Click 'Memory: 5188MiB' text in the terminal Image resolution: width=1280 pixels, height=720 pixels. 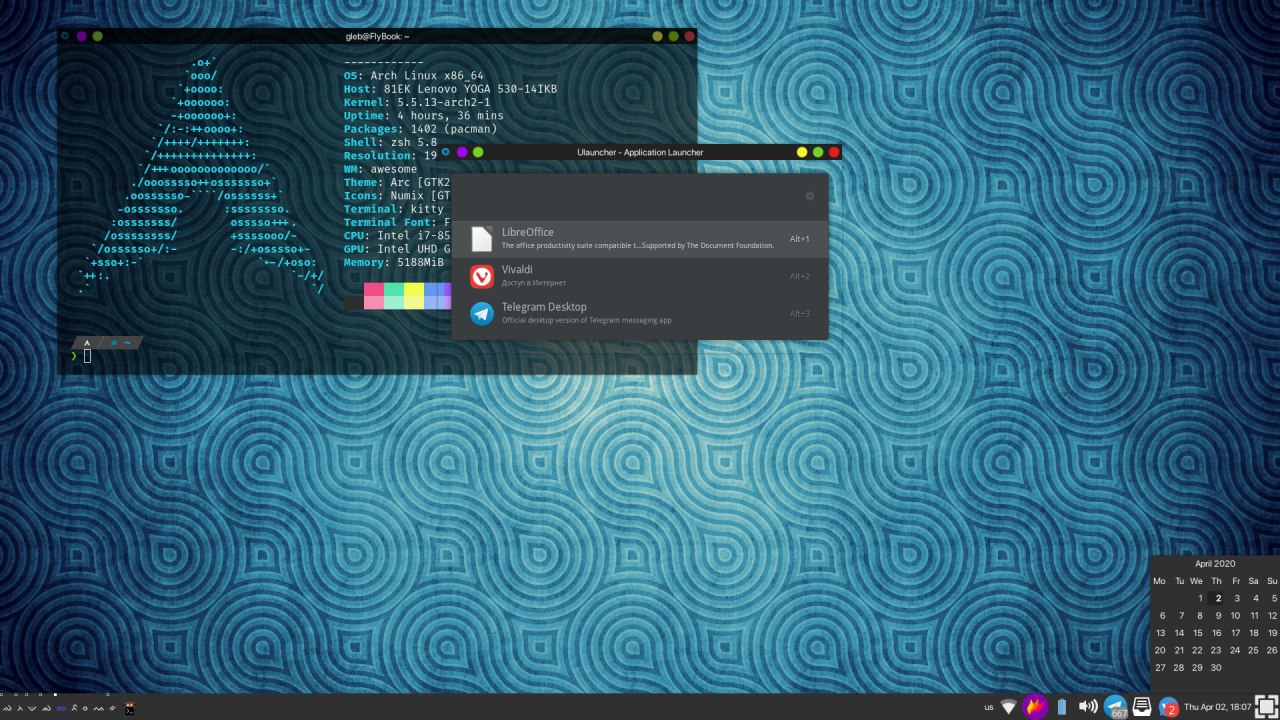[x=394, y=262]
